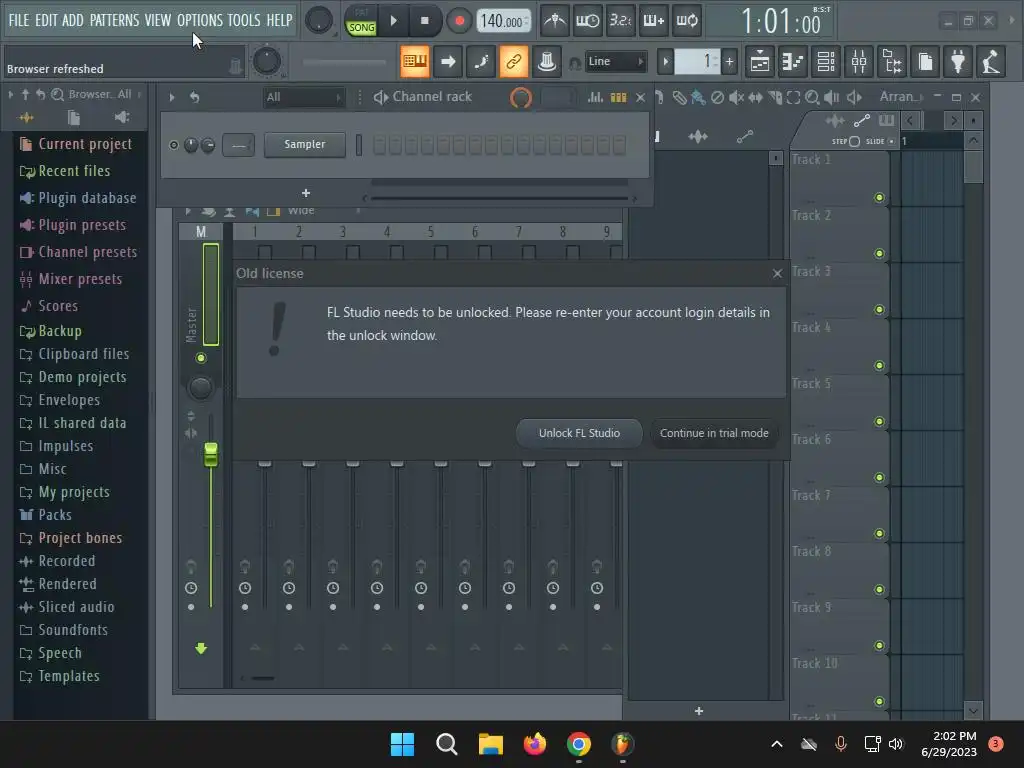
Task: Start playback with the play button
Action: pos(393,21)
